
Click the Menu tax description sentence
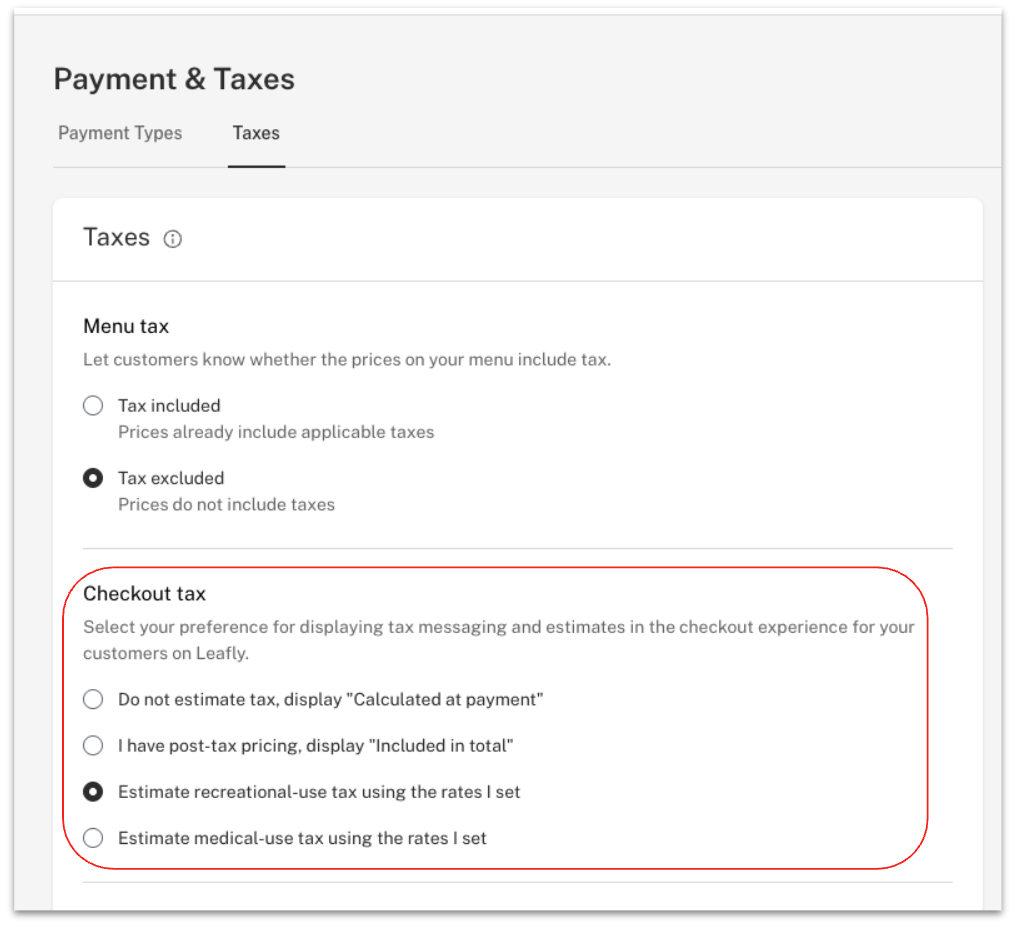(346, 360)
